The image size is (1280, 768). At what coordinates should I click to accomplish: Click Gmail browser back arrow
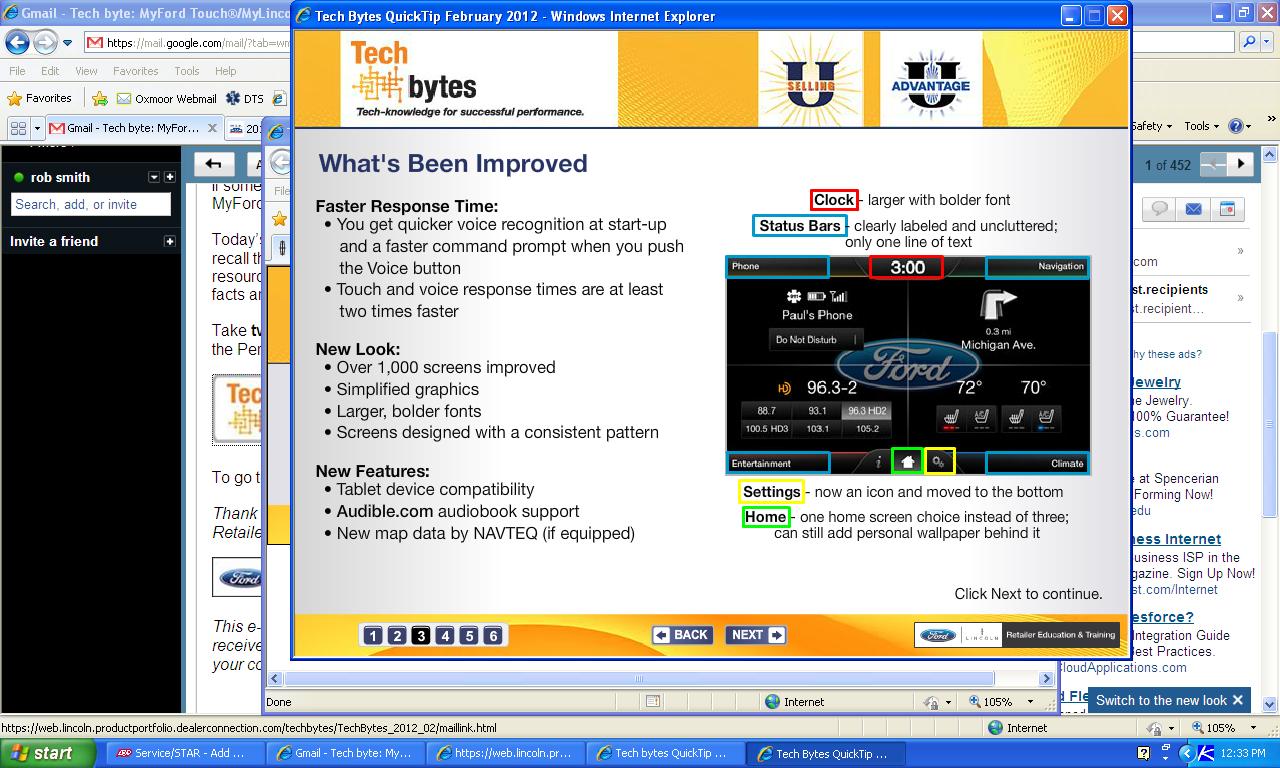pyautogui.click(x=17, y=42)
